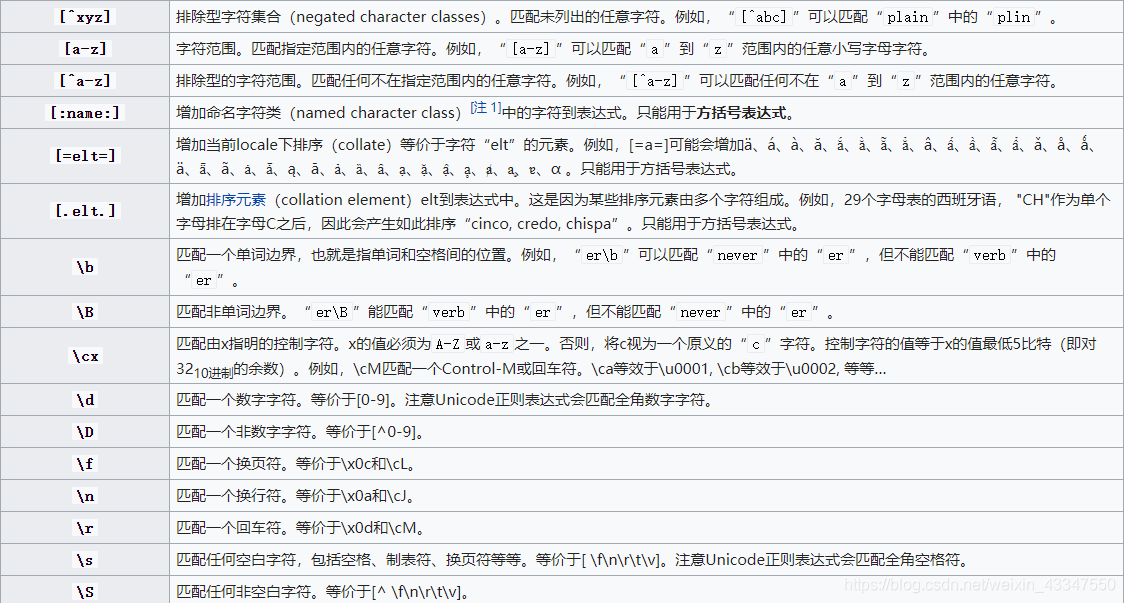The height and width of the screenshot is (603, 1125).
Task: Select the [.elt.] collation element cell
Action: (85, 211)
